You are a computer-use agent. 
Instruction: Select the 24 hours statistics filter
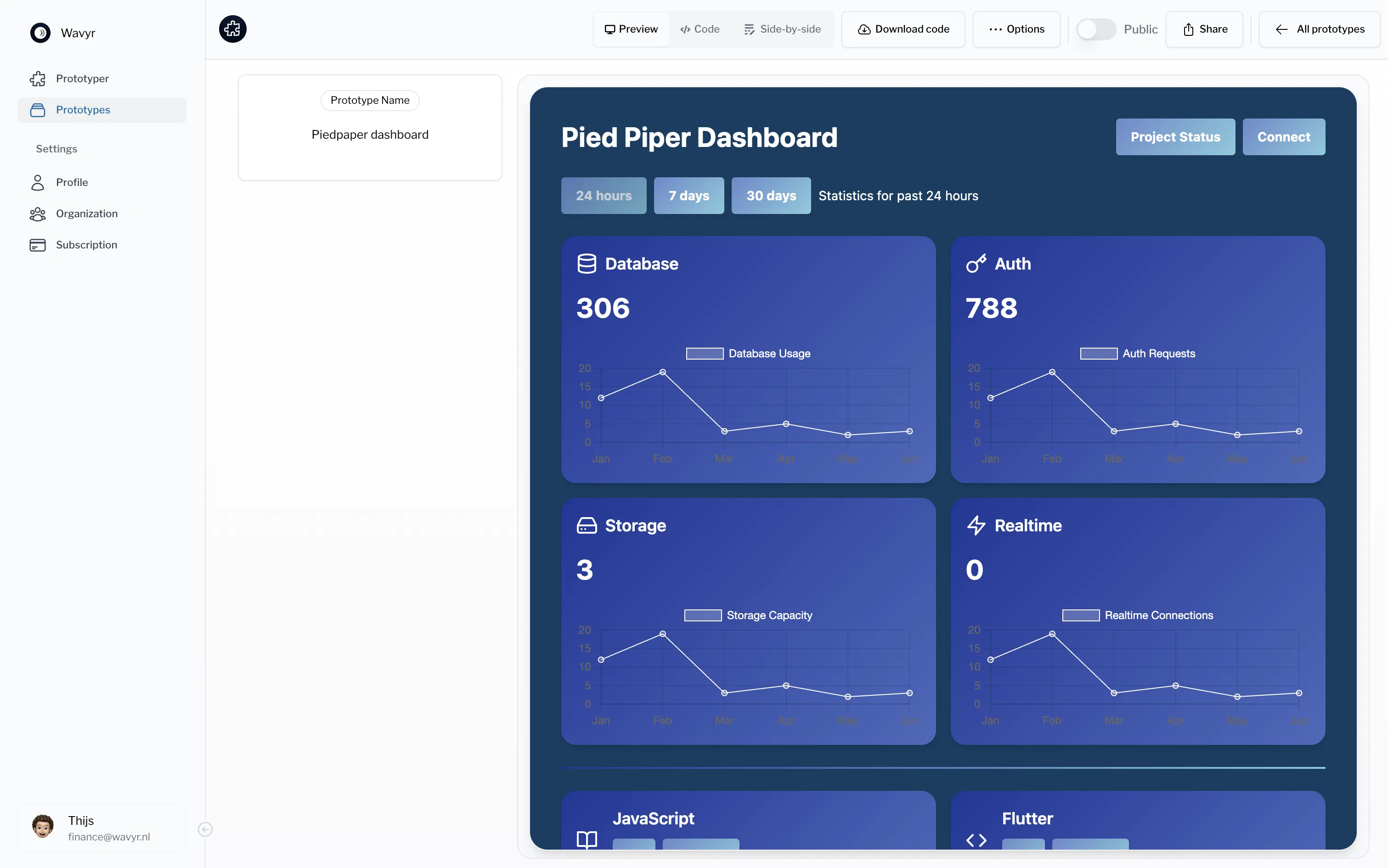click(604, 195)
